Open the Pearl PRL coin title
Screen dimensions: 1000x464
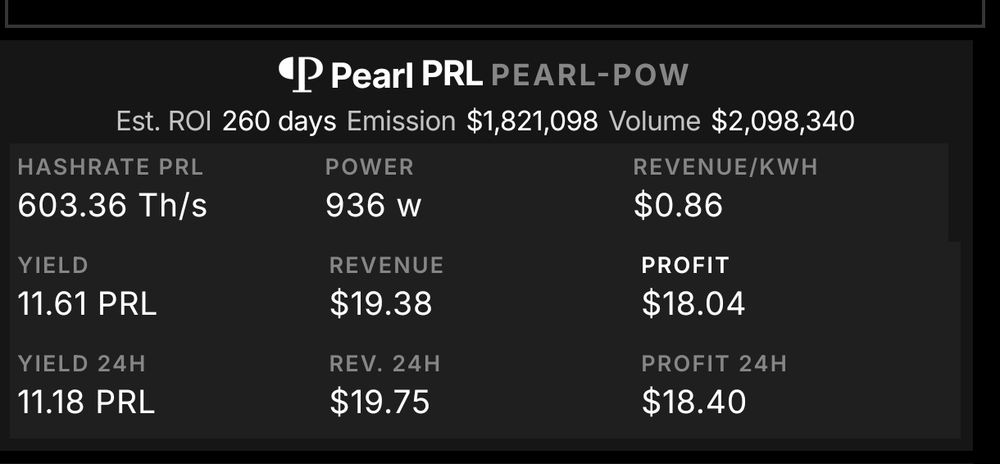point(406,75)
